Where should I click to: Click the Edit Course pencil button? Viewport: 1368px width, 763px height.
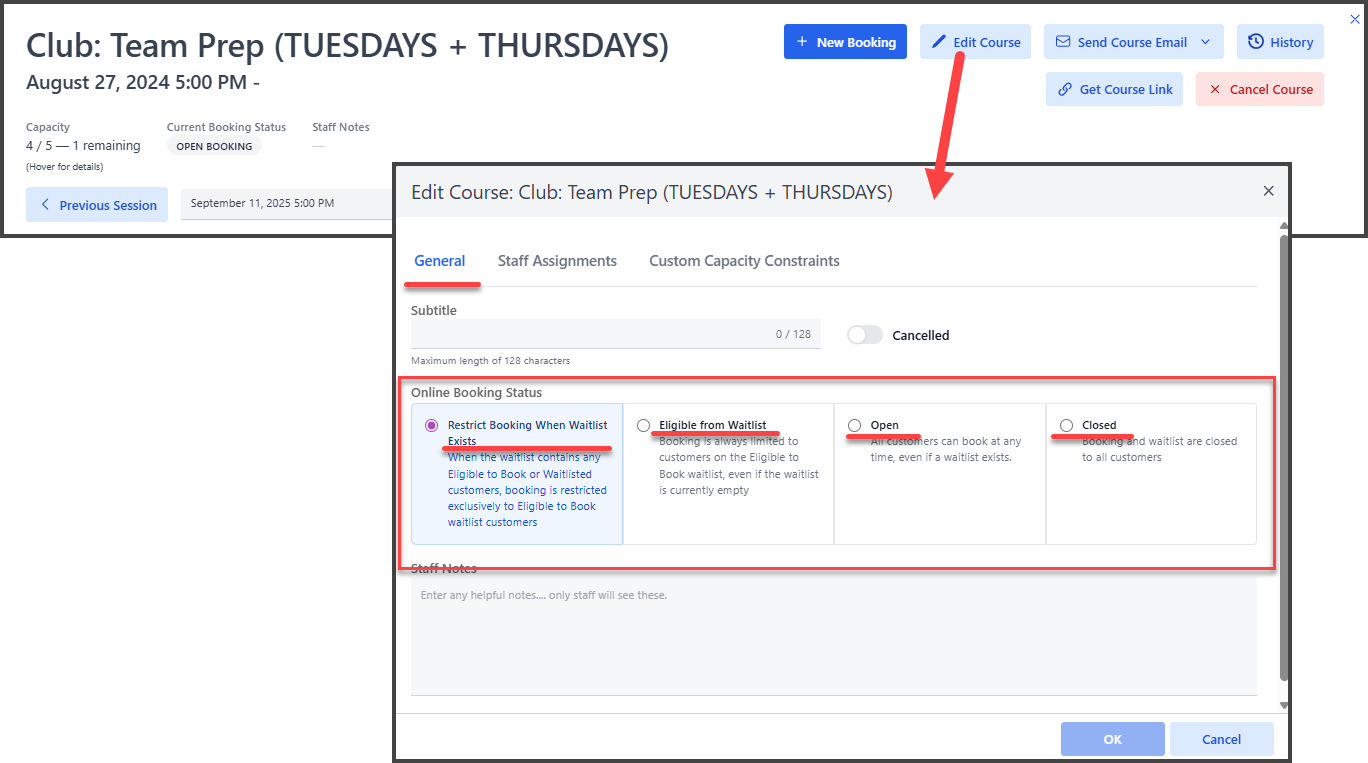point(975,42)
